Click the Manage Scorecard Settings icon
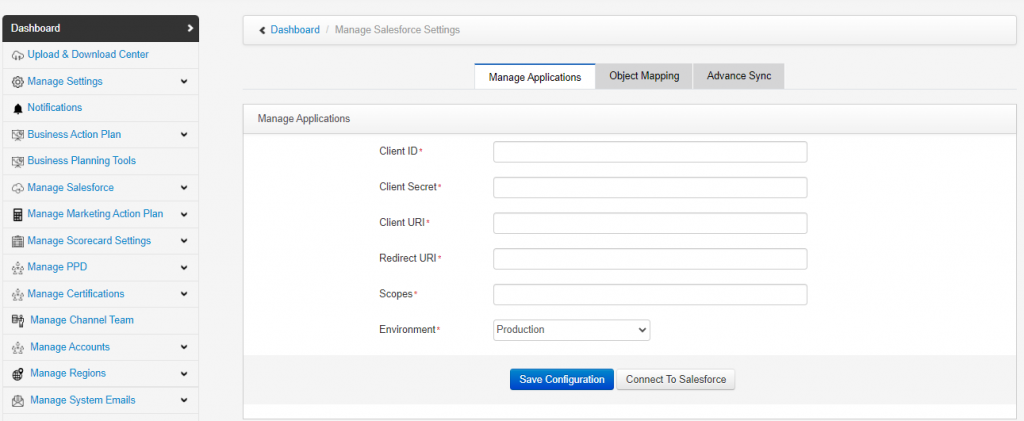This screenshot has height=421, width=1024. coord(18,241)
